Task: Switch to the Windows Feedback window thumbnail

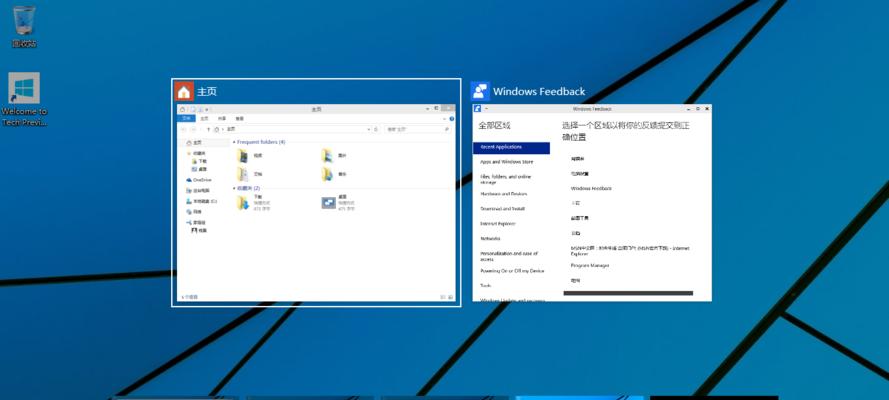Action: [592, 202]
